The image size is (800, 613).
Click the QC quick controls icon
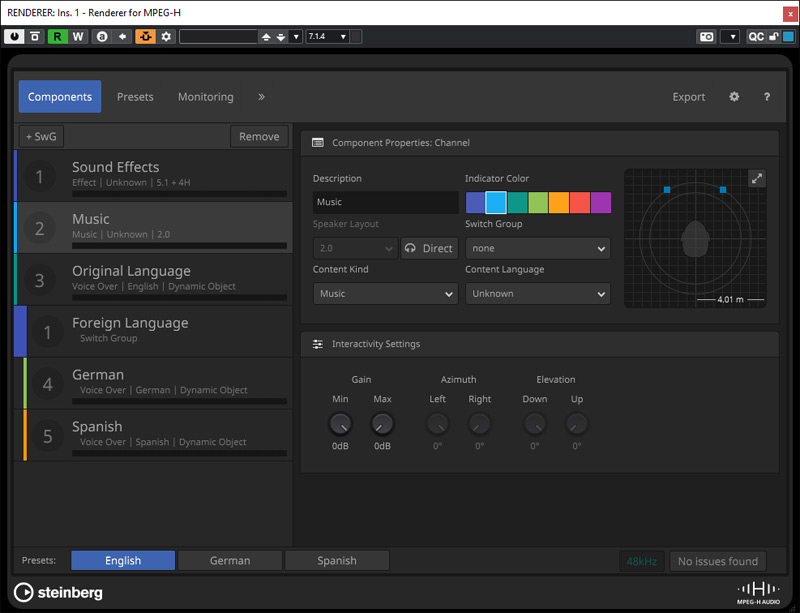755,36
